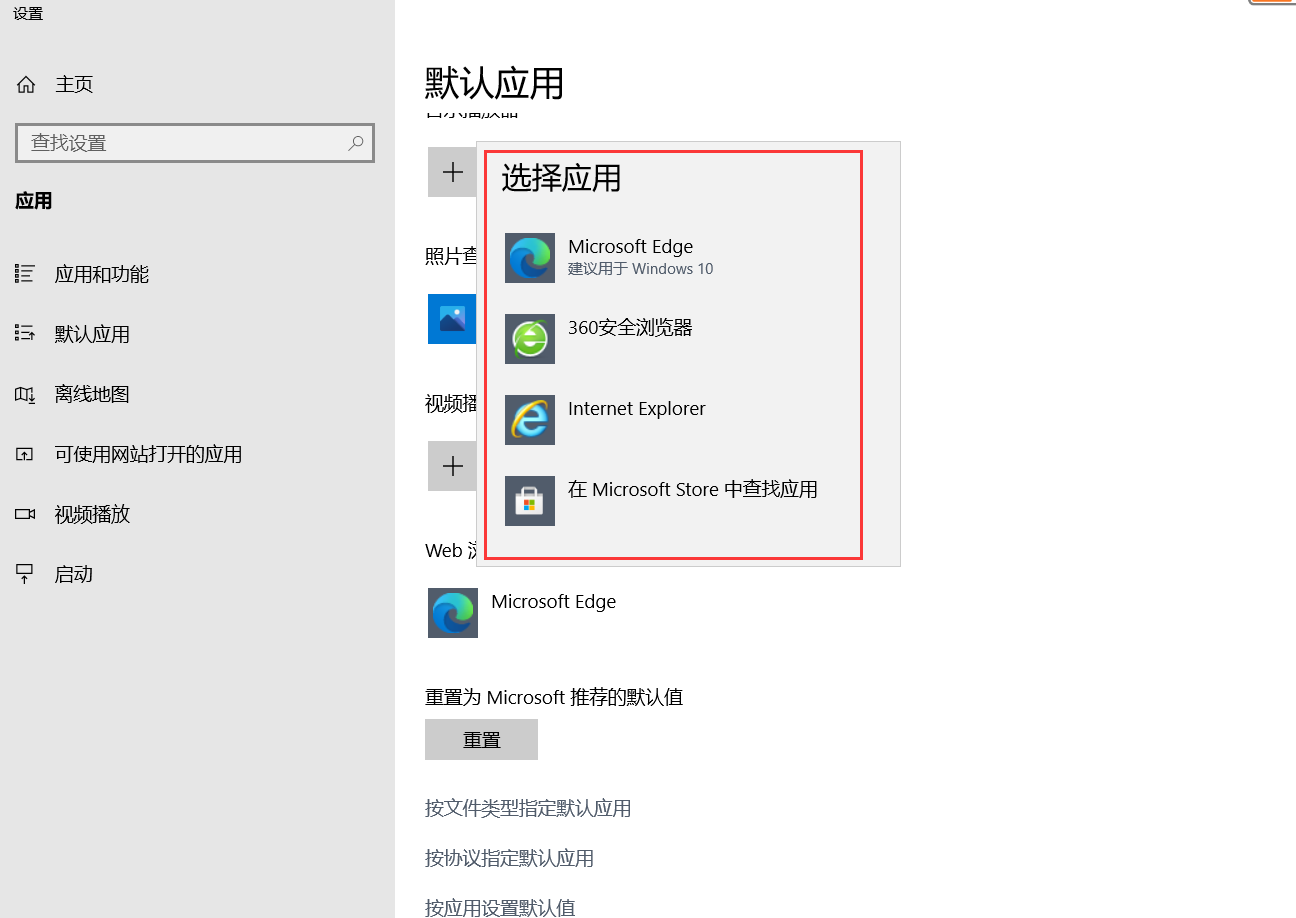Click the 可使用网站打开的应用 icon
The image size is (1296, 918).
pos(25,454)
